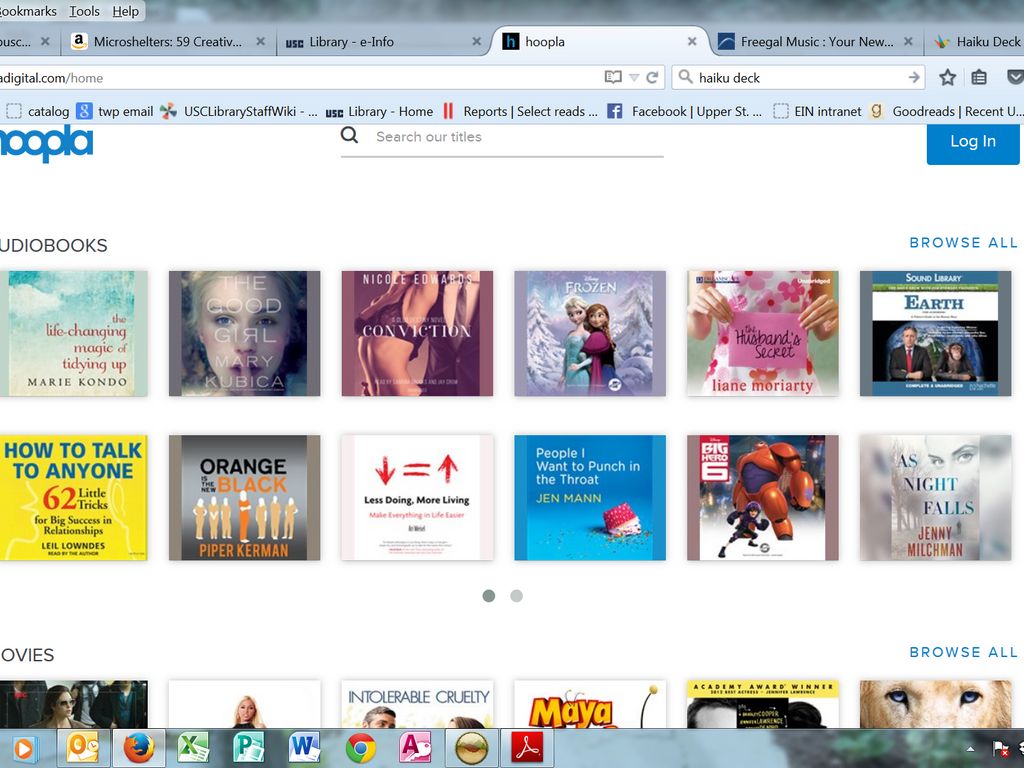Click the hoopla search magnifier icon
Viewport: 1024px width, 768px height.
coord(349,136)
